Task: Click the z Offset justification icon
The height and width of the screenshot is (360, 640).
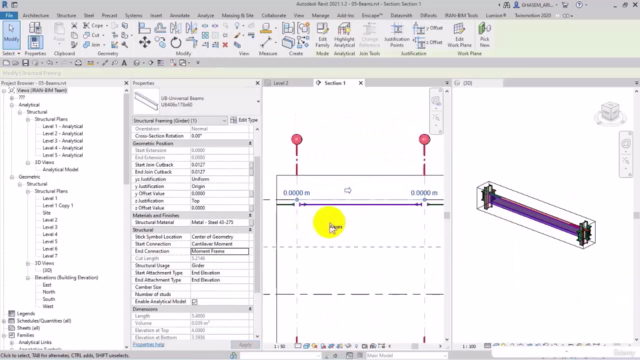Action: point(427,42)
